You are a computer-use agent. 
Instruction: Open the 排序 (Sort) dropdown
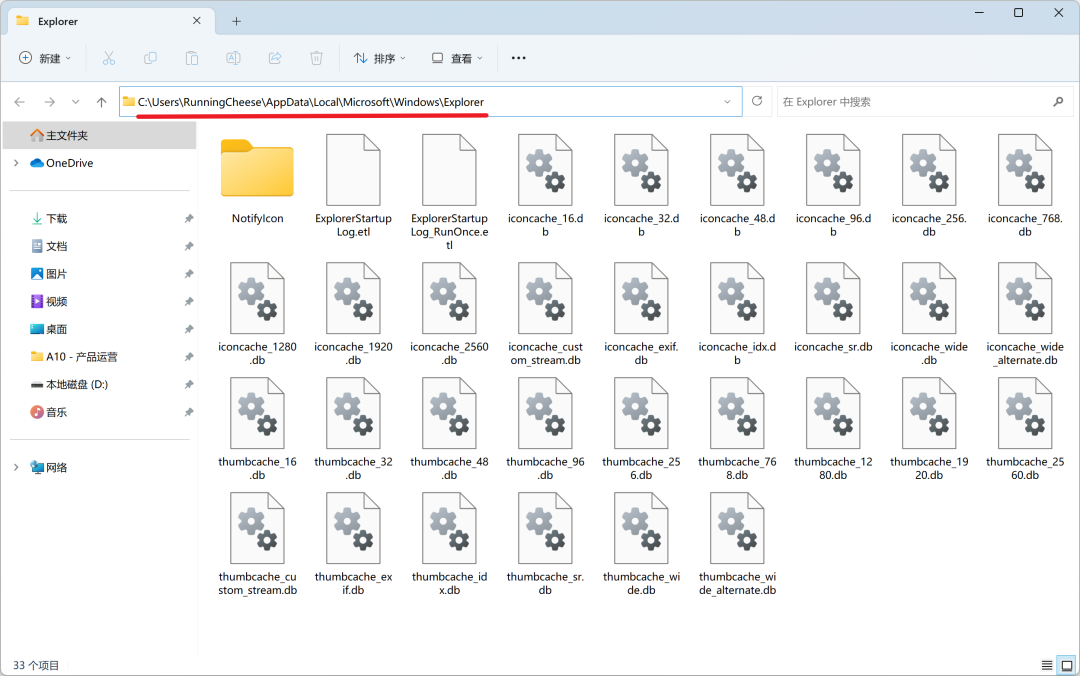(380, 59)
